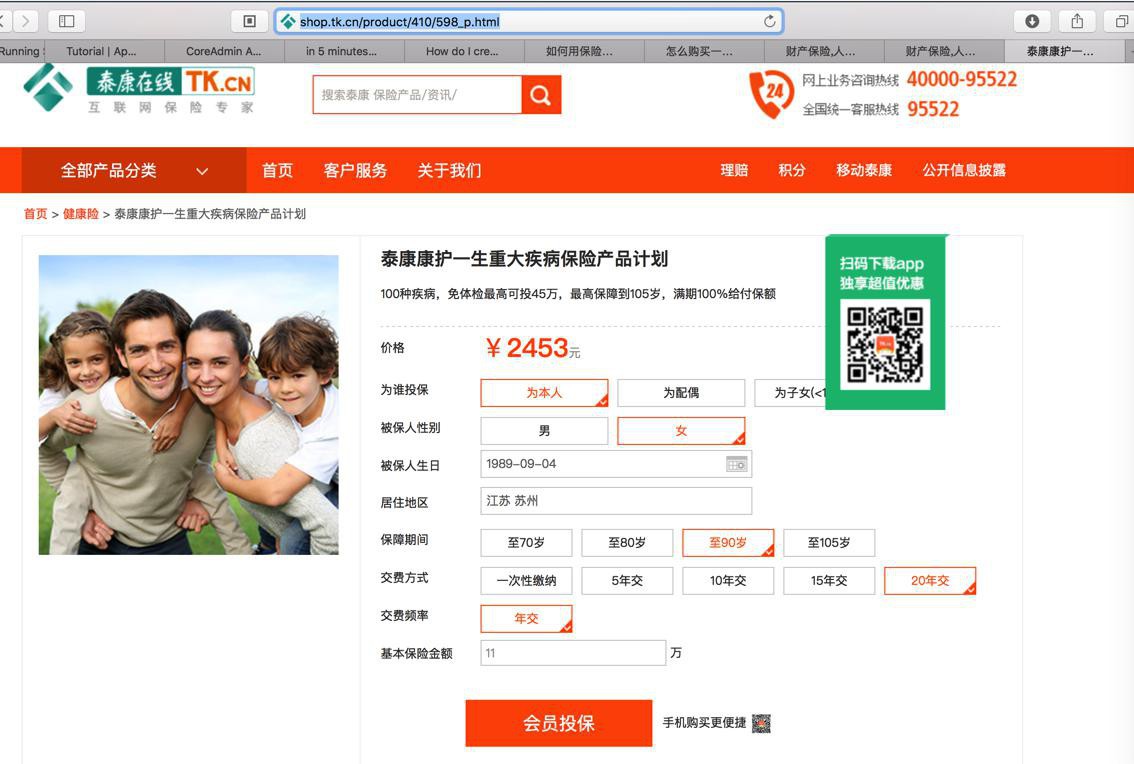The width and height of the screenshot is (1134, 764).
Task: Click the Safari forward arrow
Action: click(x=26, y=22)
